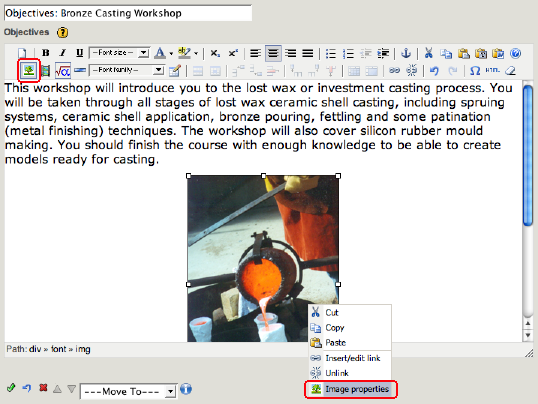Select Unlink in context menu
Screen dimensions: 538x404
point(350,373)
